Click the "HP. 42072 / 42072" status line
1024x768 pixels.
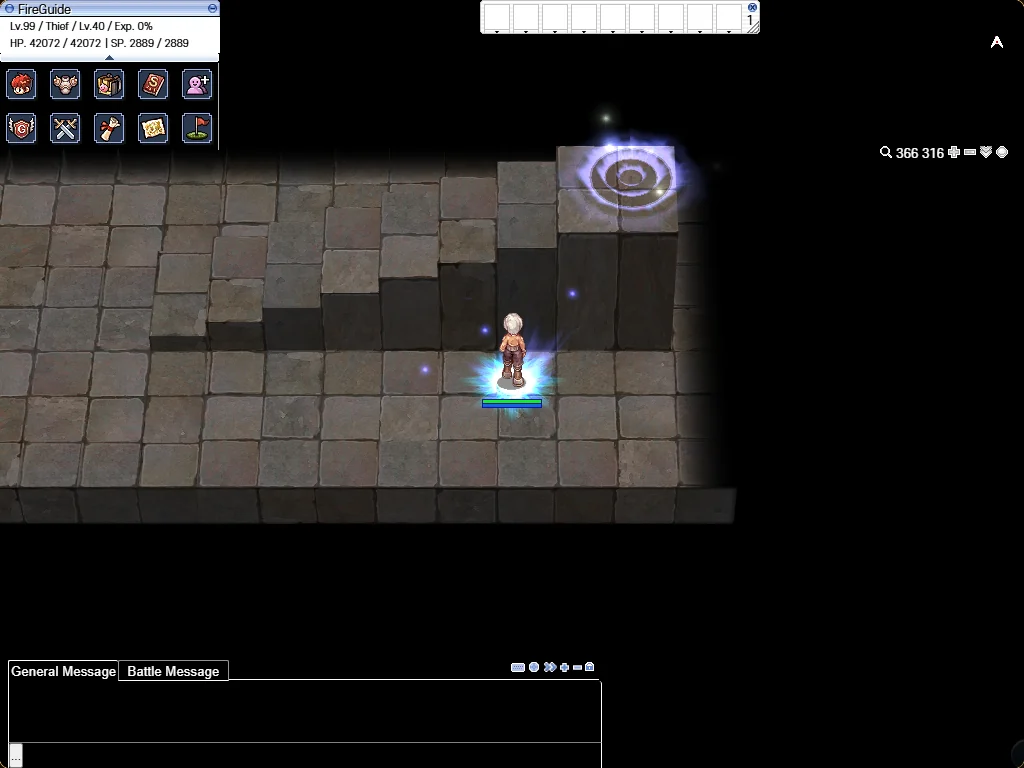tap(55, 43)
